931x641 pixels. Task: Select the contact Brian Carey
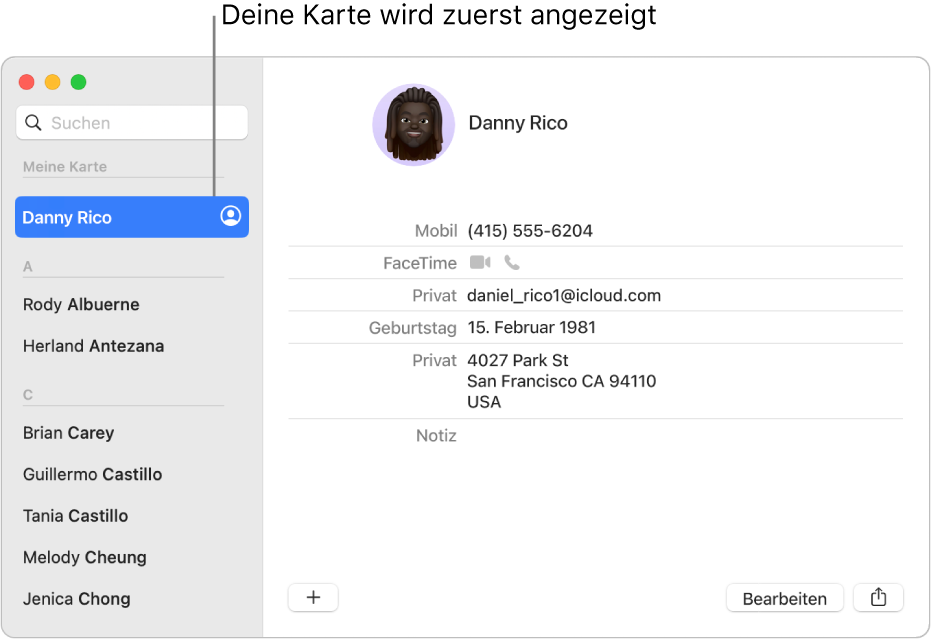68,433
